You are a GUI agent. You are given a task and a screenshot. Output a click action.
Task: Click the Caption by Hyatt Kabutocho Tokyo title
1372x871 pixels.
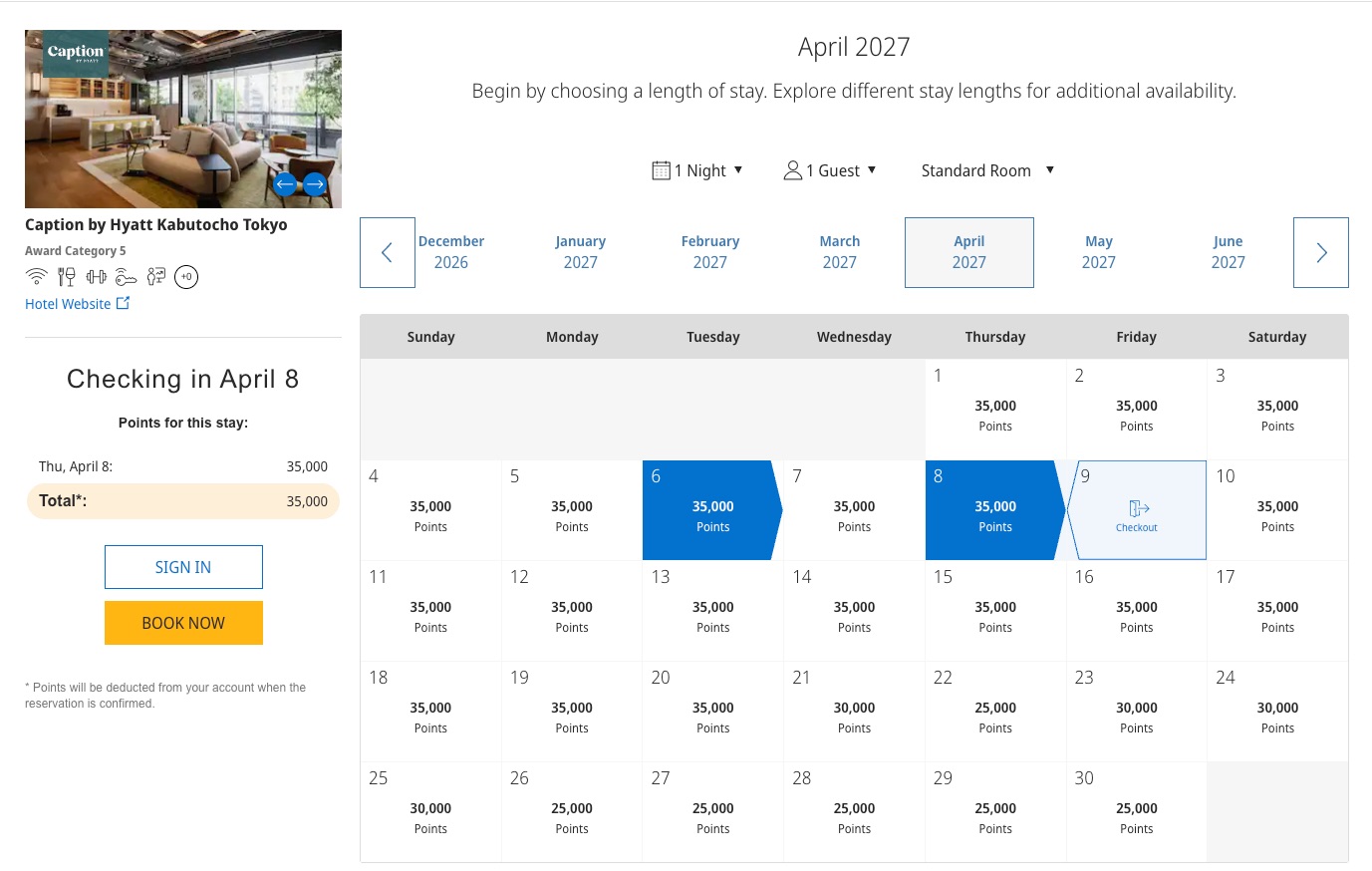coord(156,224)
